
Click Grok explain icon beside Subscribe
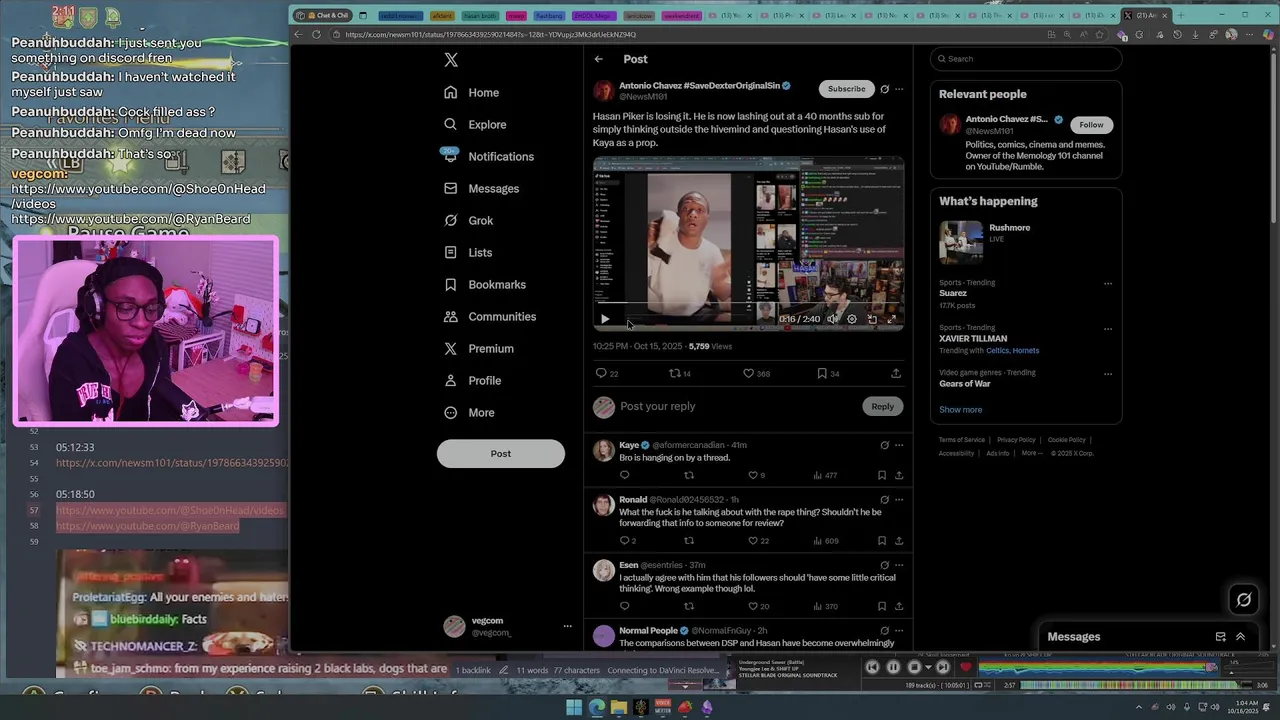(x=884, y=89)
